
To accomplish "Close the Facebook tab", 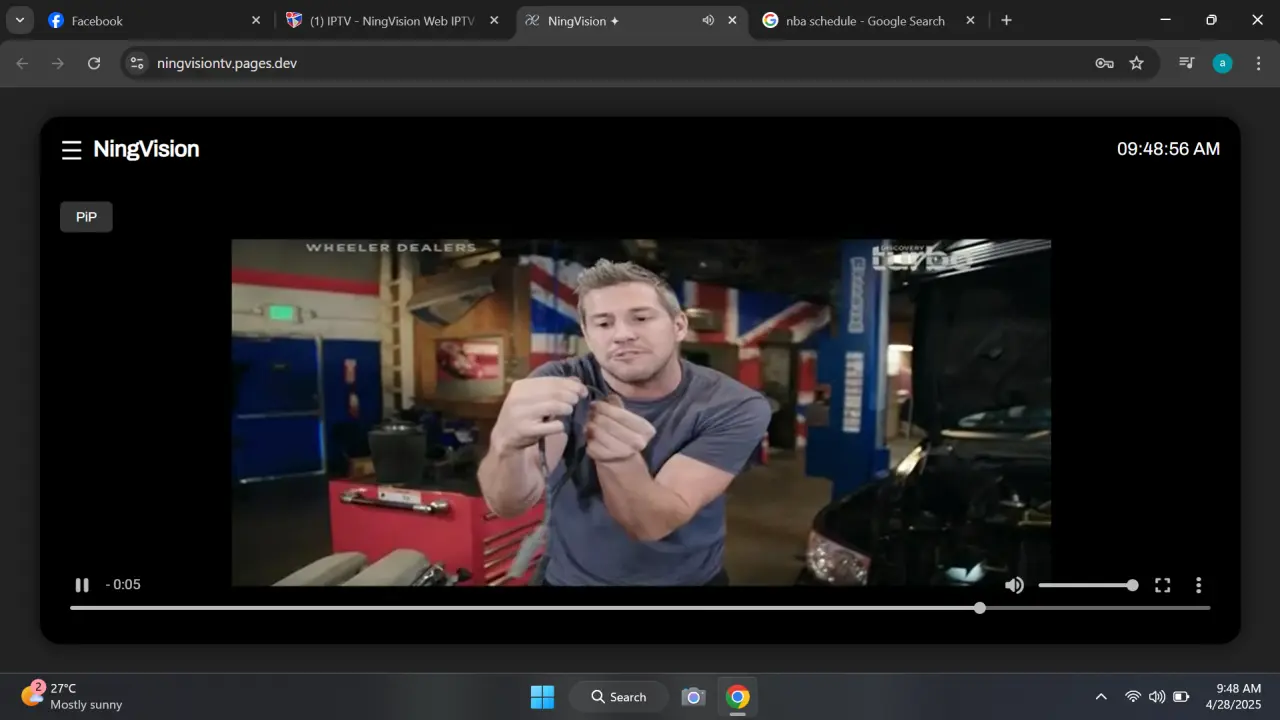I will coord(256,20).
